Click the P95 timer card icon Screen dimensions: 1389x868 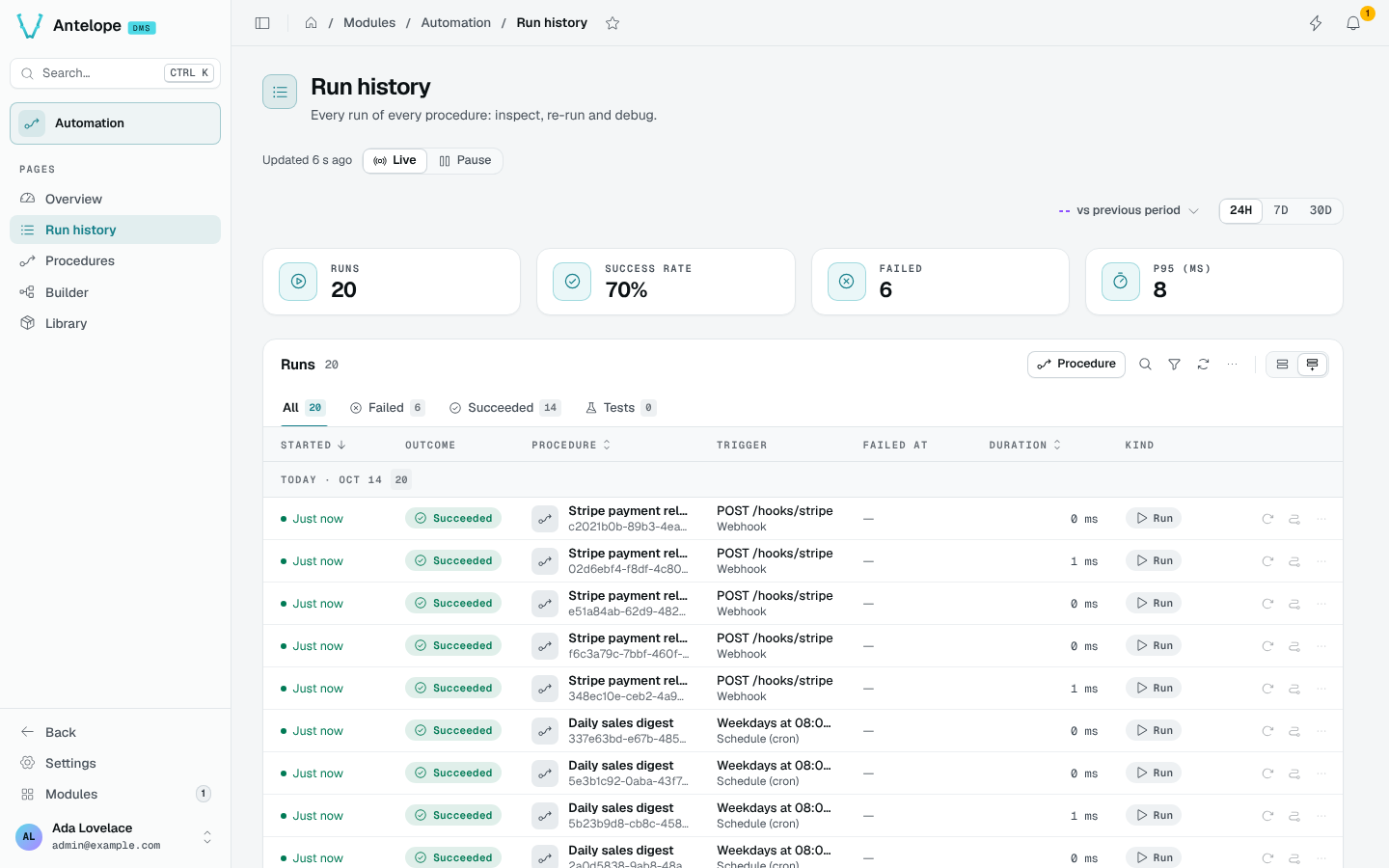click(1120, 282)
